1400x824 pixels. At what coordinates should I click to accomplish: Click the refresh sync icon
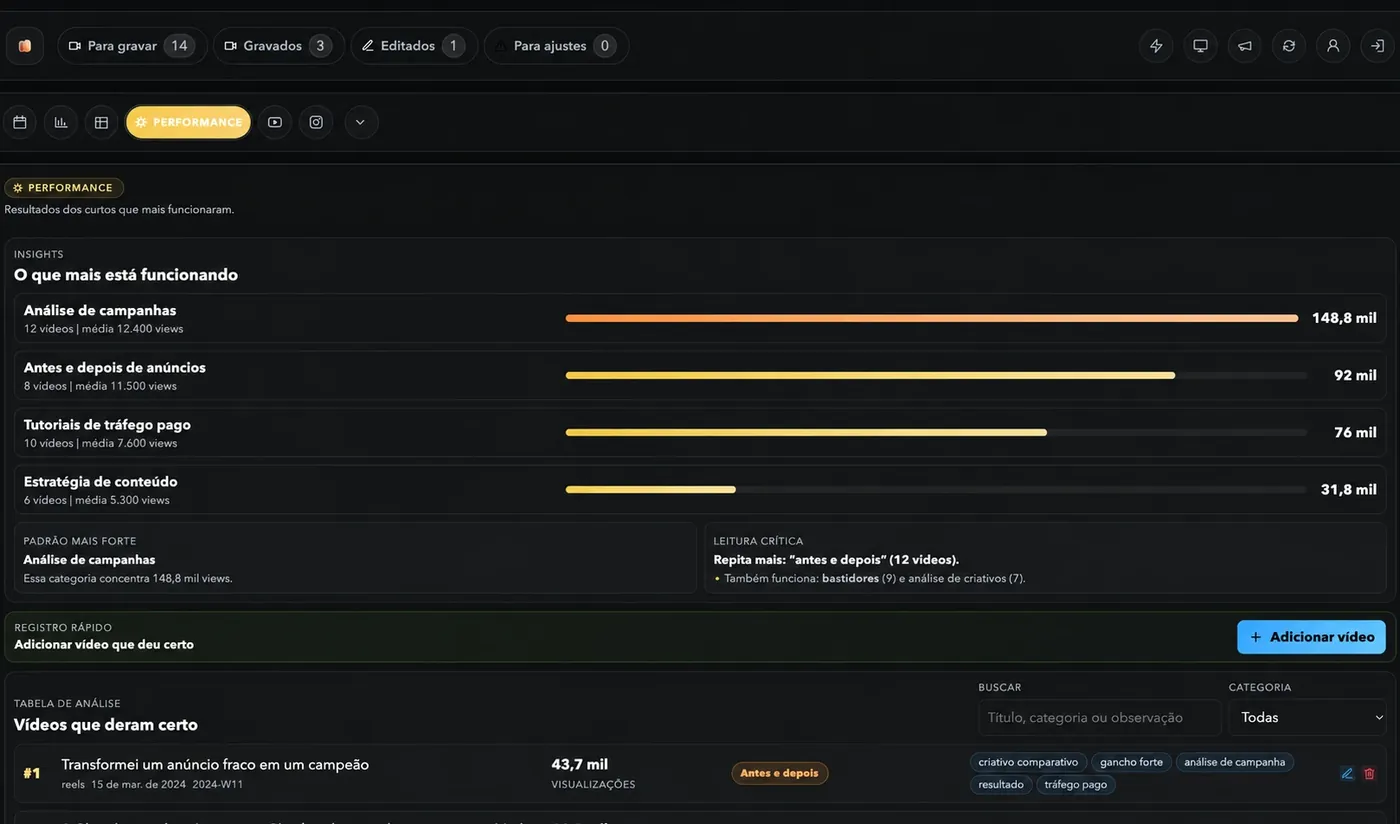[x=1289, y=46]
